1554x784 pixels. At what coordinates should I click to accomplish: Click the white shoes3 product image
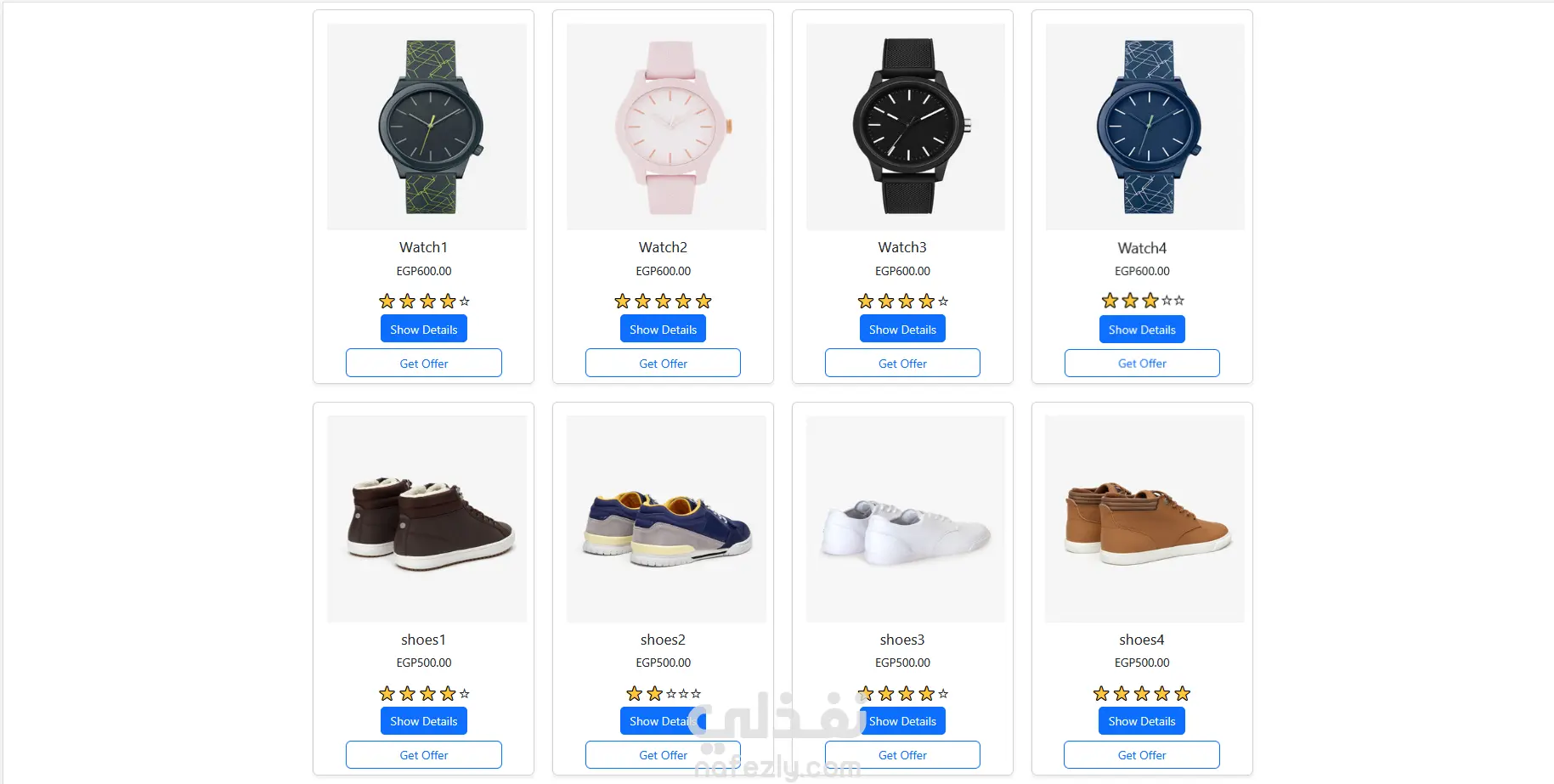pos(906,519)
